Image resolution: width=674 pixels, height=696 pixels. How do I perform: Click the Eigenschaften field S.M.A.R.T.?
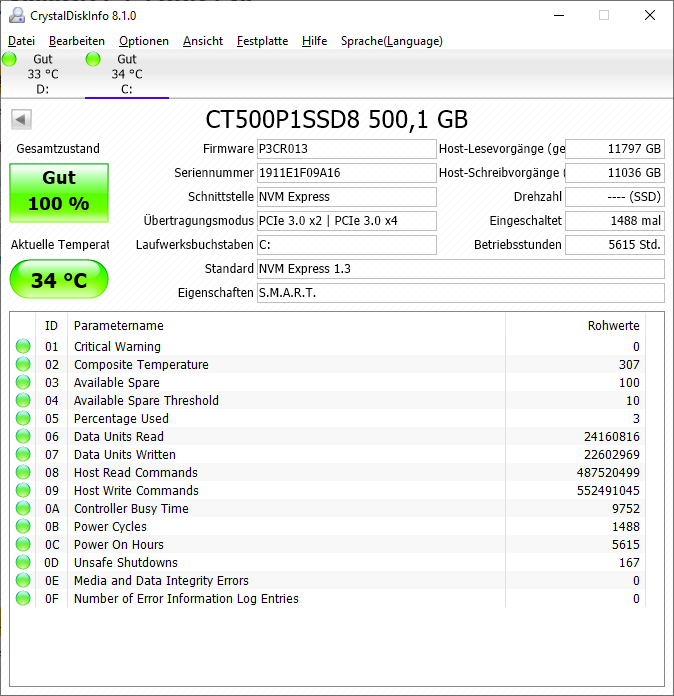click(x=461, y=293)
